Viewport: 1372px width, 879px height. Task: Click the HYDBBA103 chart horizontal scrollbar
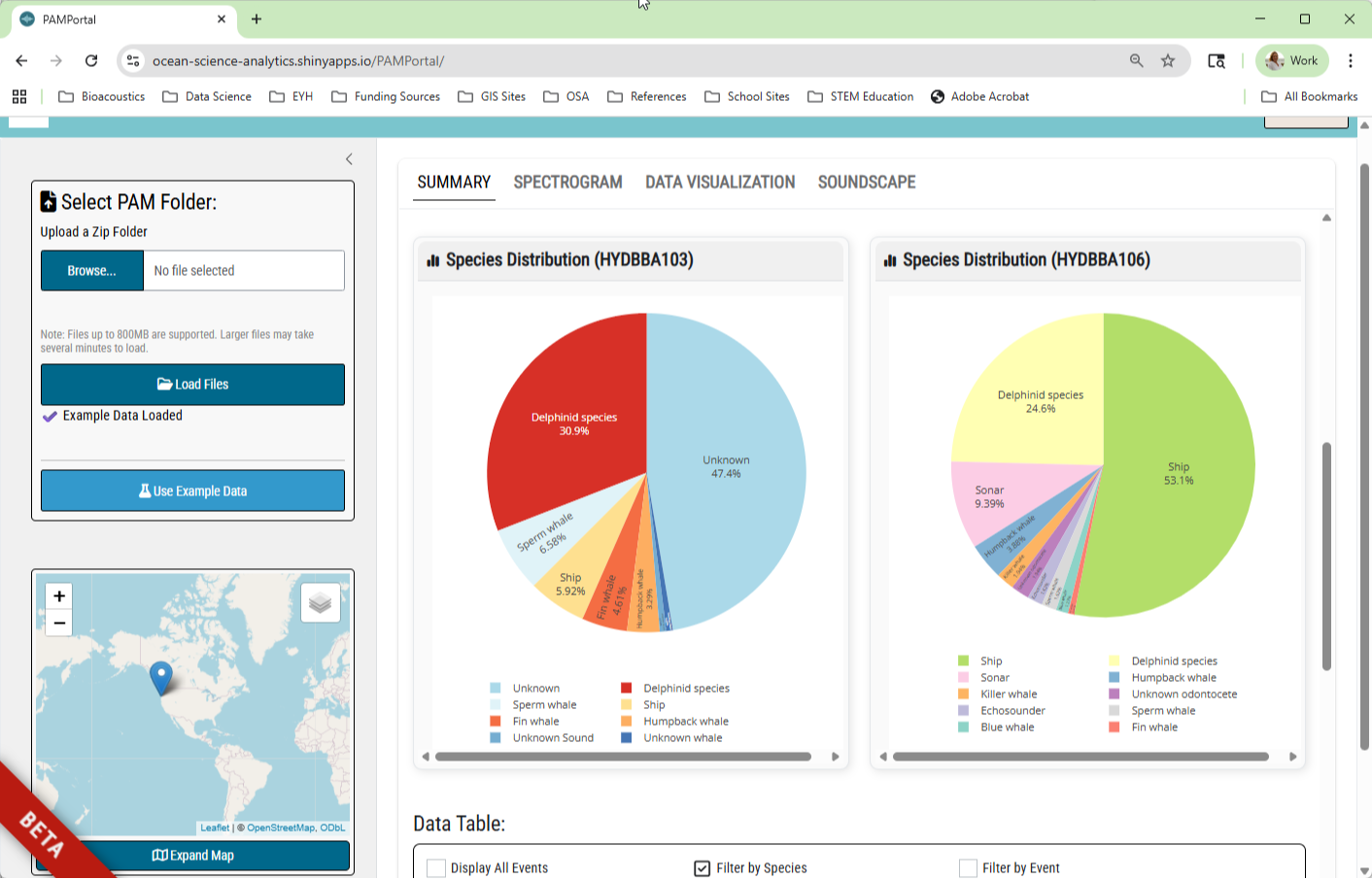pos(623,757)
